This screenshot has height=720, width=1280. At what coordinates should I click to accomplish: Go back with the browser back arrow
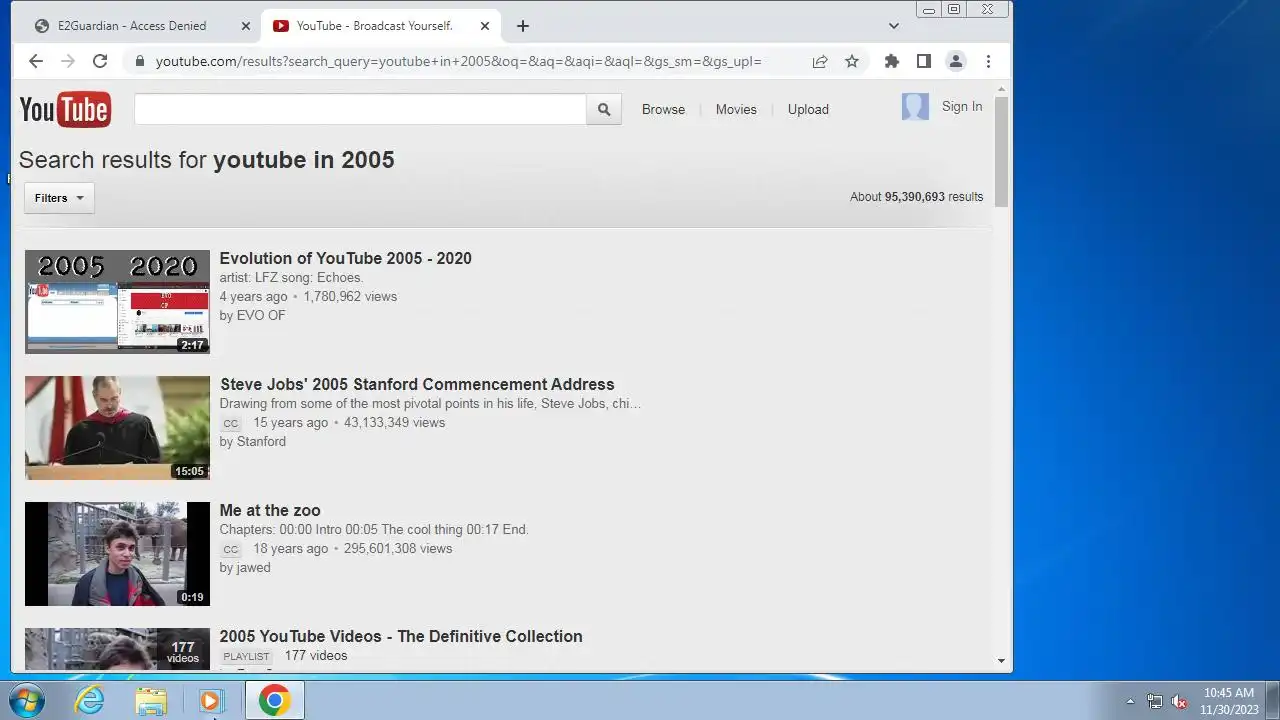coord(36,61)
